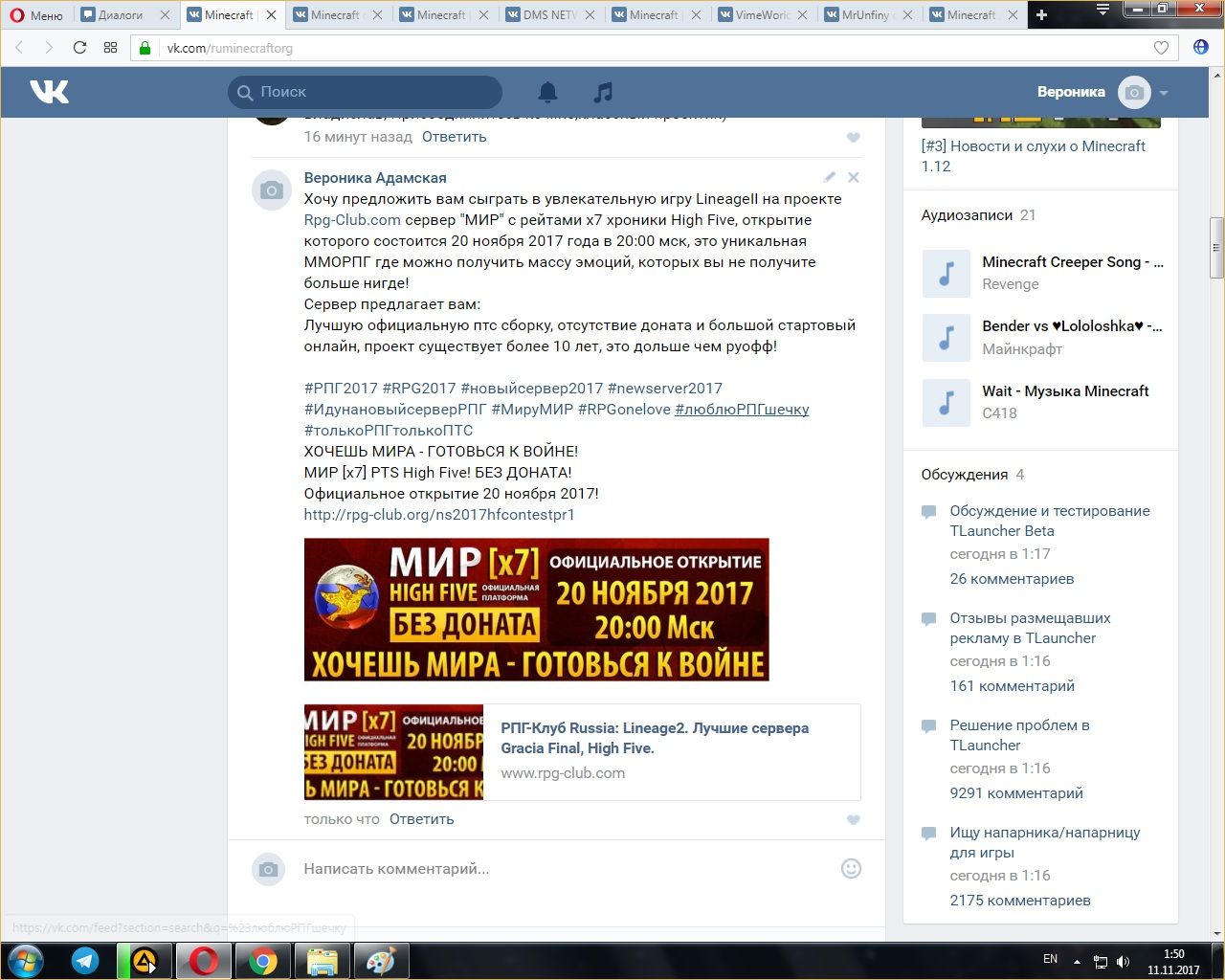This screenshot has width=1225, height=980.
Task: Click the VK logo in header
Action: tap(49, 92)
